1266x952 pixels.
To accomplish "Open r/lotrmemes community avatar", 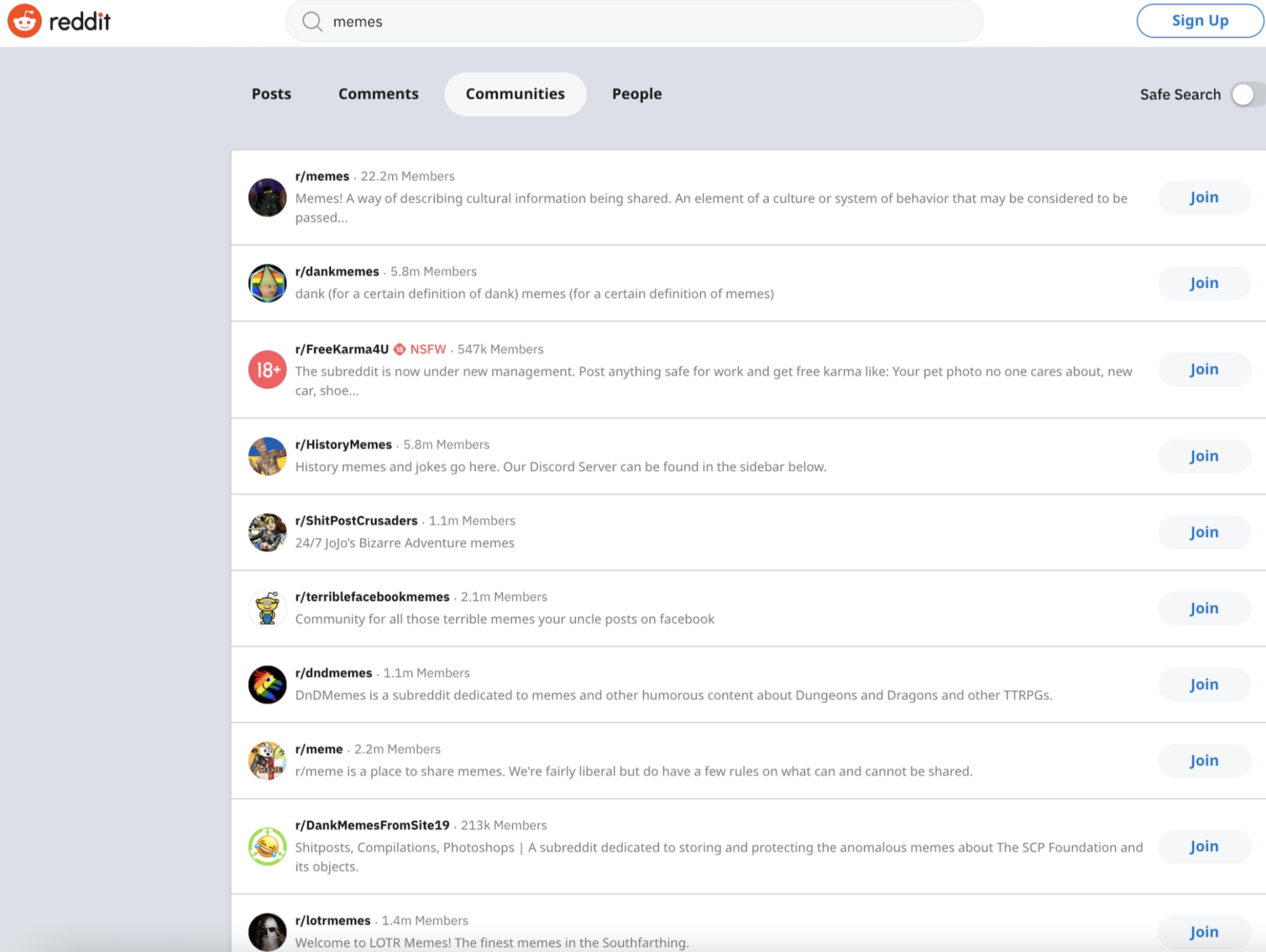I will pos(267,932).
